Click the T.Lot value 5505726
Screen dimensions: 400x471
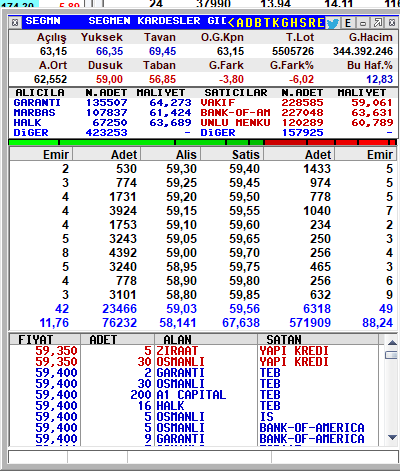293,51
